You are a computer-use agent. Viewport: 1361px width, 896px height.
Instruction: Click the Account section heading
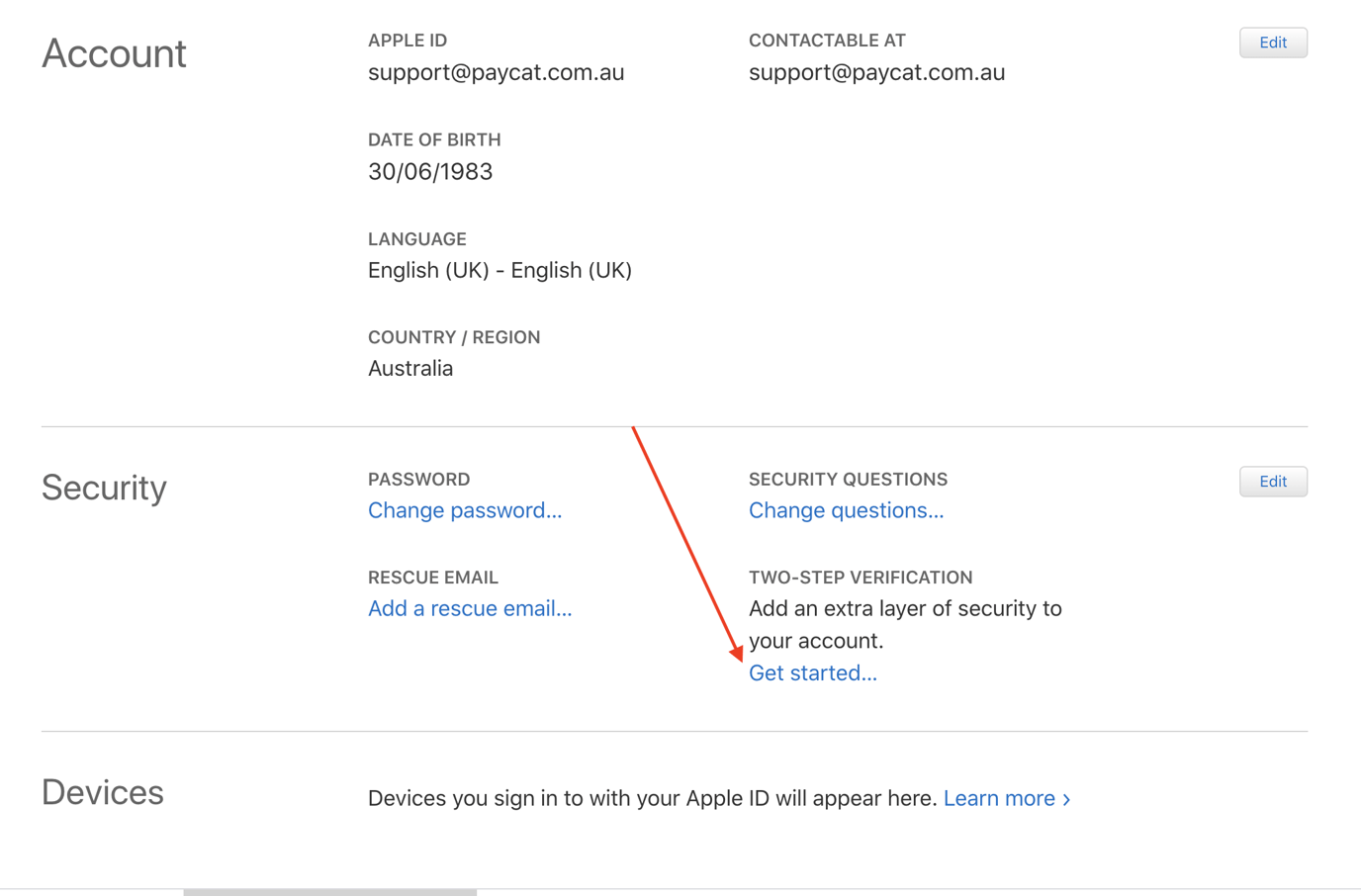point(114,53)
